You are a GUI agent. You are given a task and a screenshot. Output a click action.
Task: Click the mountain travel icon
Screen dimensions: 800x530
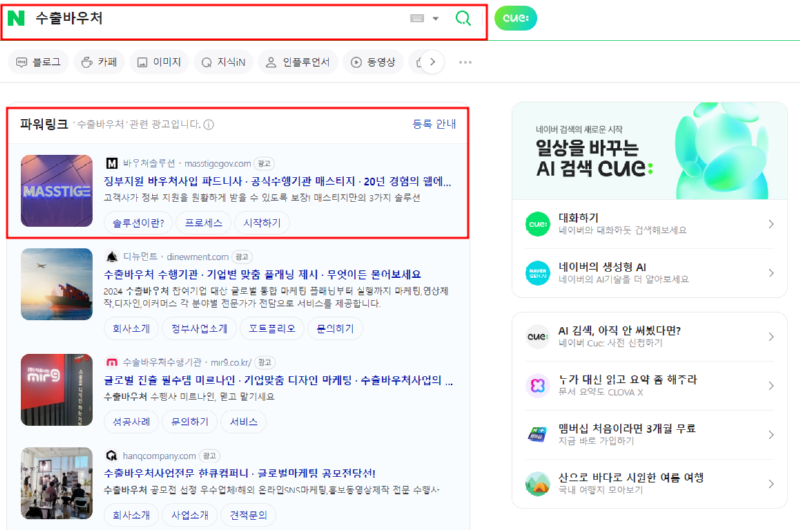pos(538,484)
